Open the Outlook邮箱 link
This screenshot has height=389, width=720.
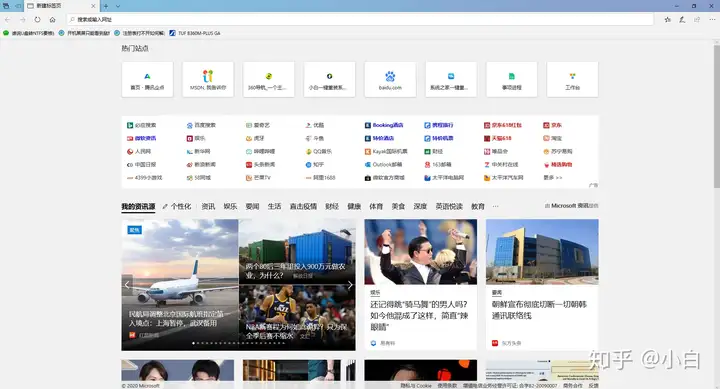(383, 164)
